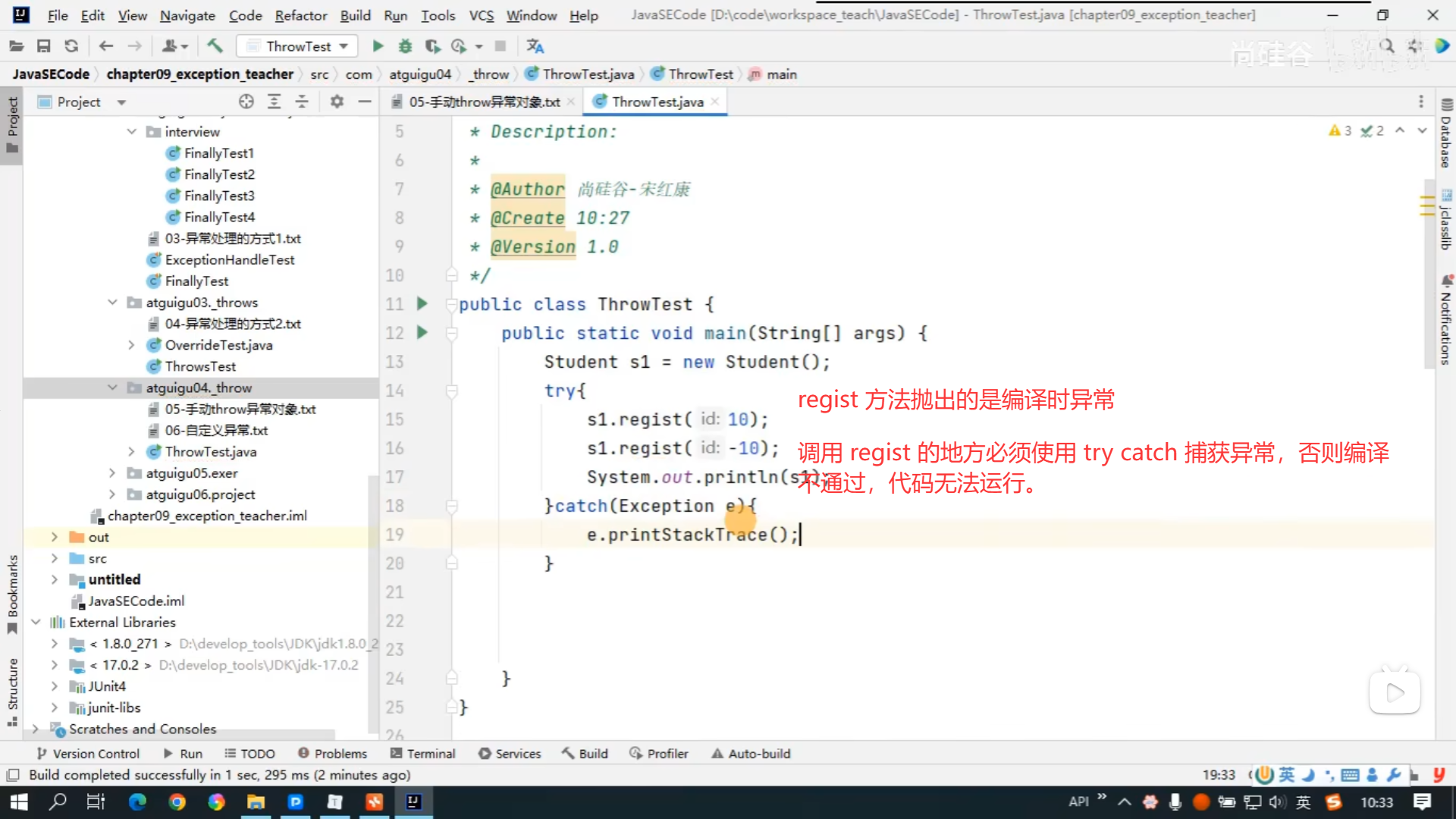Open Project panel settings gear
This screenshot has height=819, width=1456.
[337, 102]
